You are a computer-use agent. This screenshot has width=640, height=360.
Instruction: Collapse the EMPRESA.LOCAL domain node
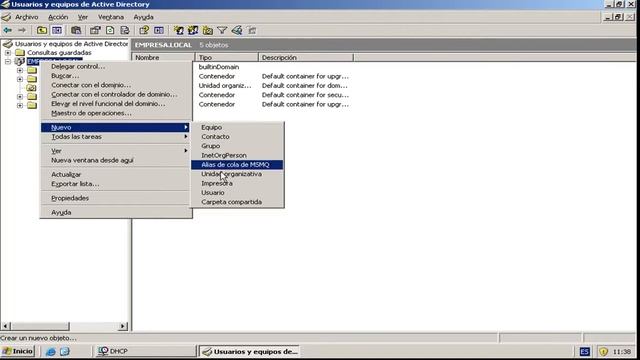8,62
